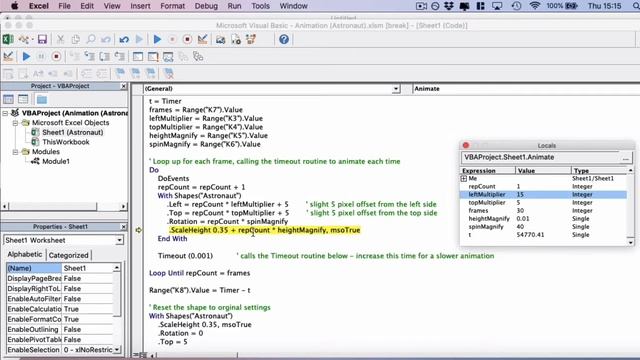Collapse the Microsoft Excel Objects folder
Screen dimensions: 640x360
15,123
